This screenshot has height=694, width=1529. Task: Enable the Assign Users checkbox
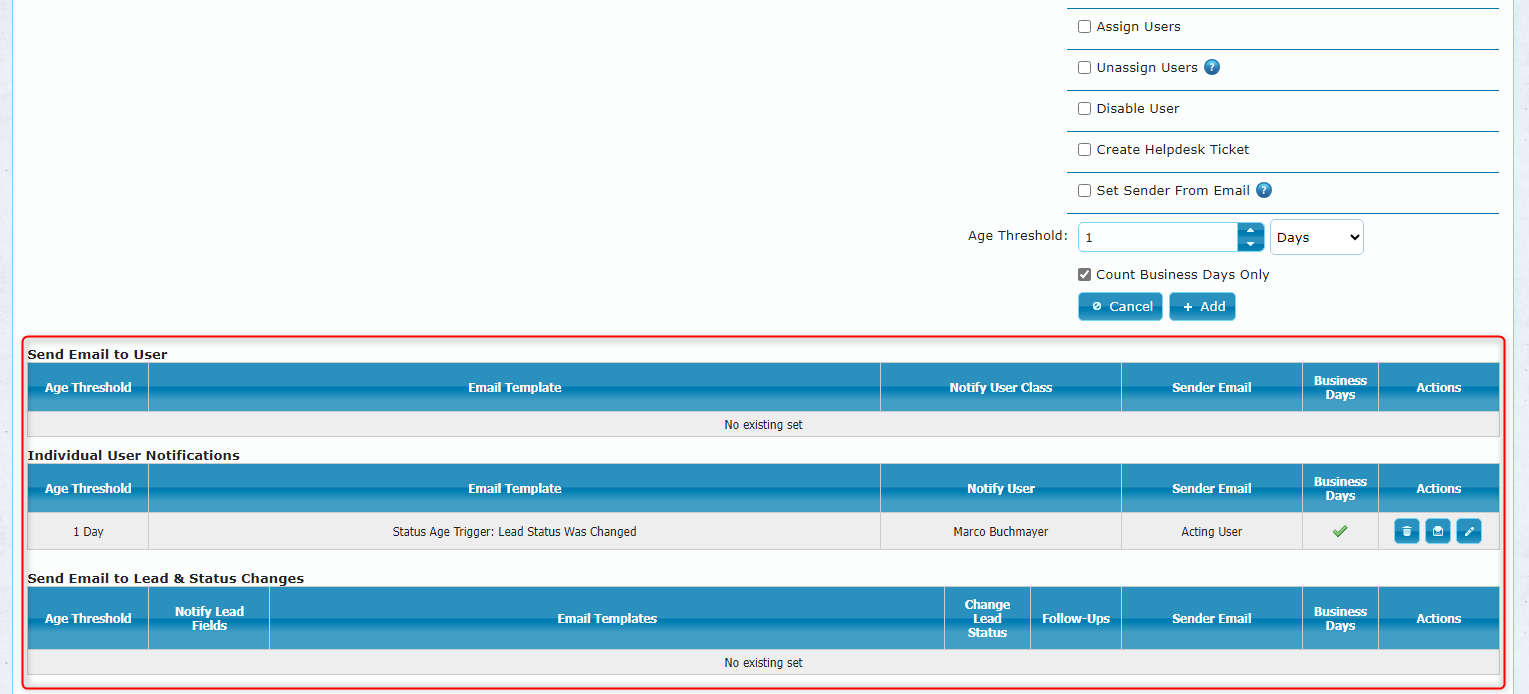tap(1084, 27)
